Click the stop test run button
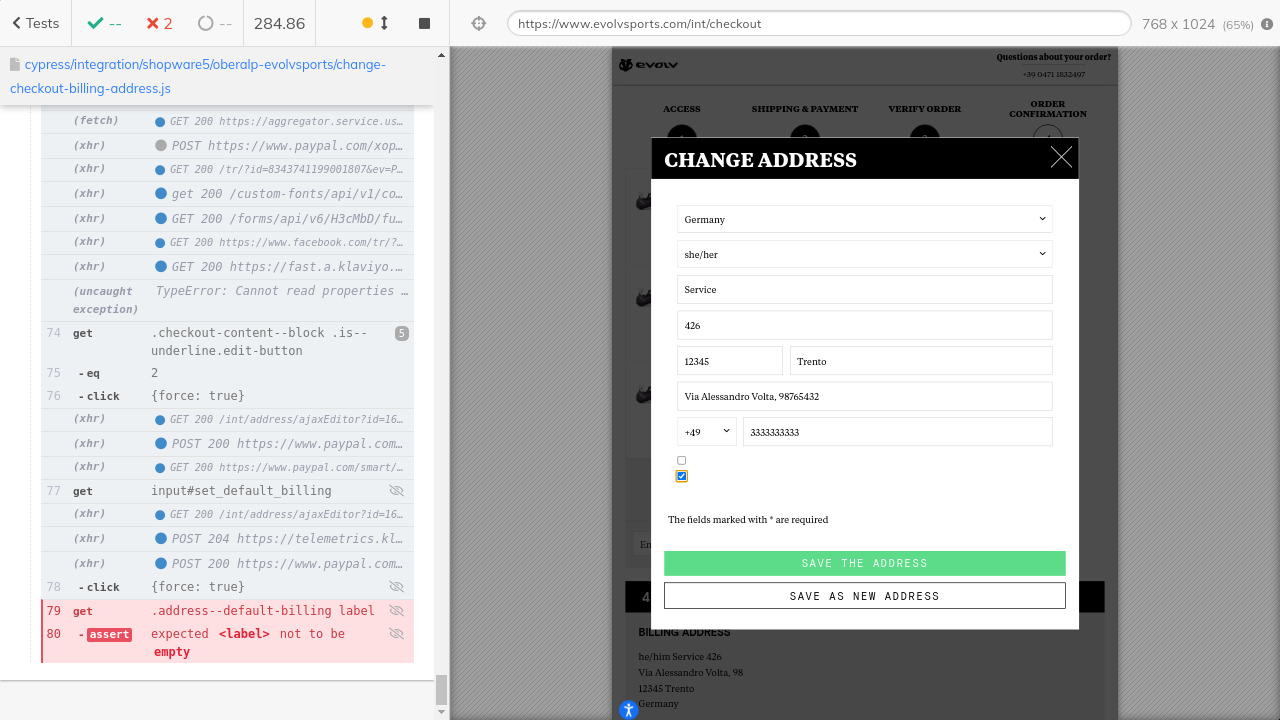The image size is (1280, 720). point(424,23)
